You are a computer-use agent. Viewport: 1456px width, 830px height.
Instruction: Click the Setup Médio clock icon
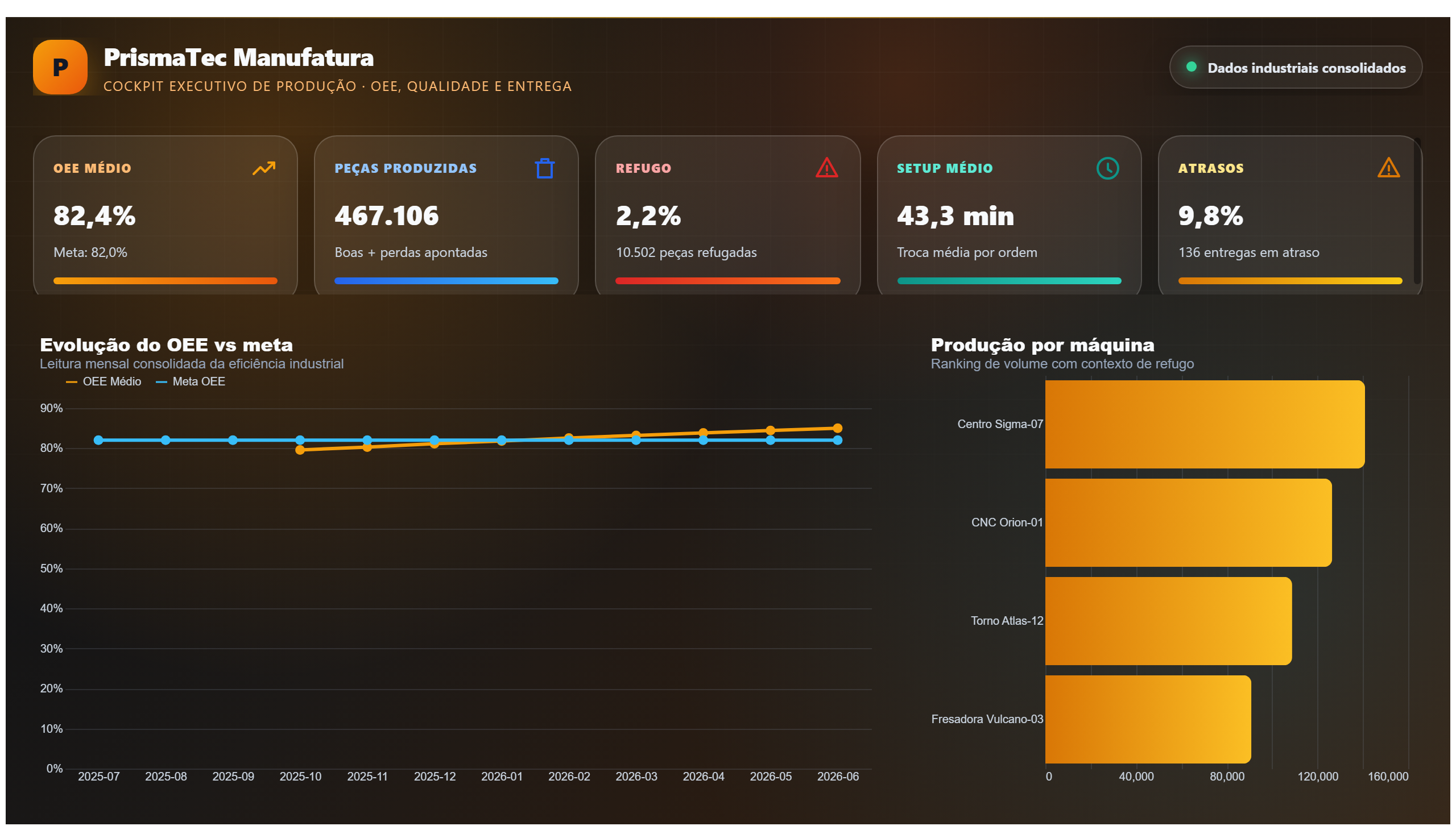pos(1107,168)
